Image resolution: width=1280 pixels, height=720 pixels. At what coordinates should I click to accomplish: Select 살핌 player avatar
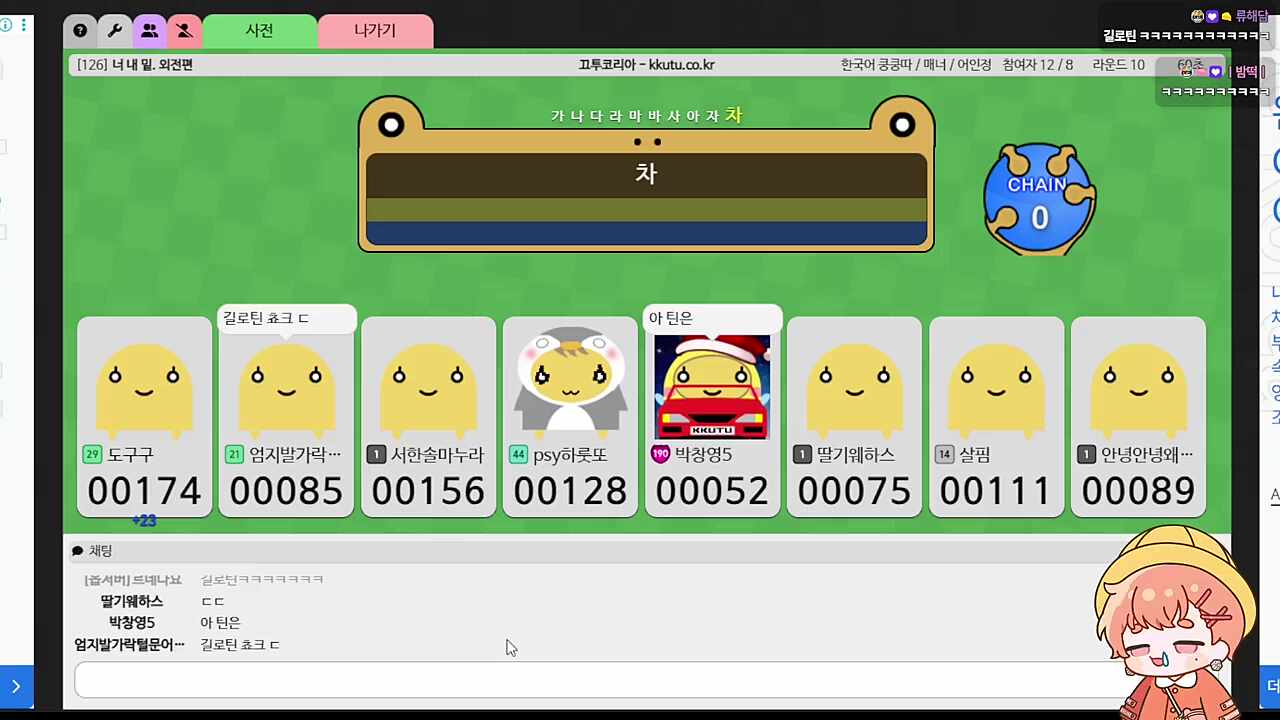[x=997, y=389]
